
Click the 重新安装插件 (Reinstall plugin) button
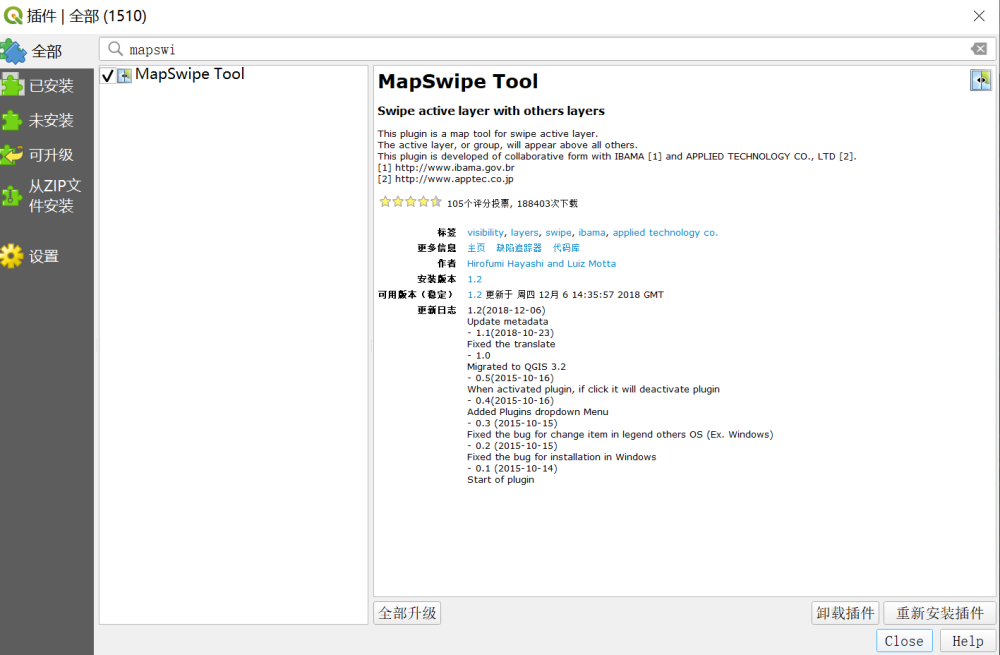point(939,613)
